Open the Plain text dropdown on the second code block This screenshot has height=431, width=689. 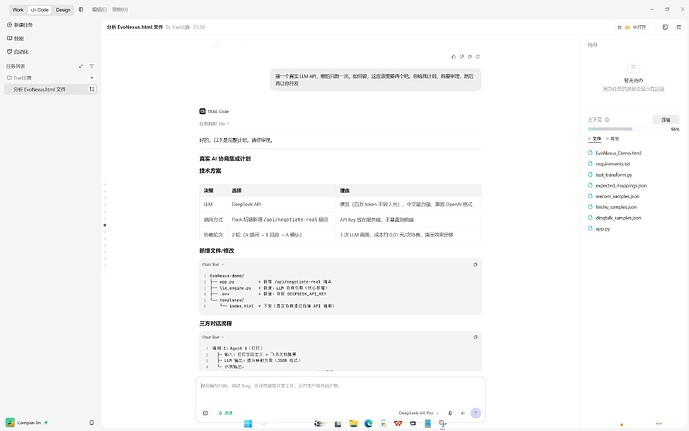(213, 337)
